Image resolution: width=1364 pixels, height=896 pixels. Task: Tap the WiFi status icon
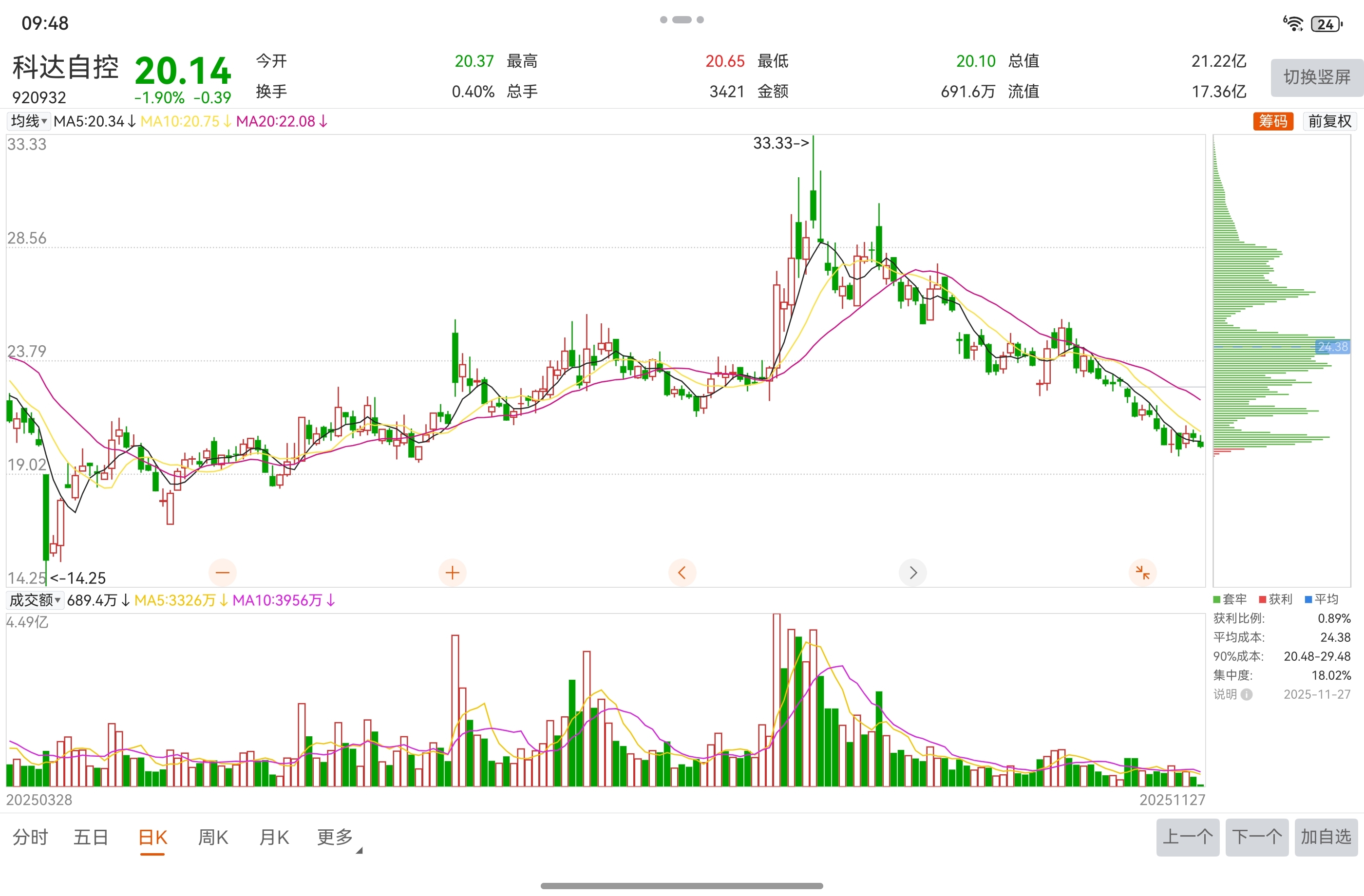coord(1292,23)
